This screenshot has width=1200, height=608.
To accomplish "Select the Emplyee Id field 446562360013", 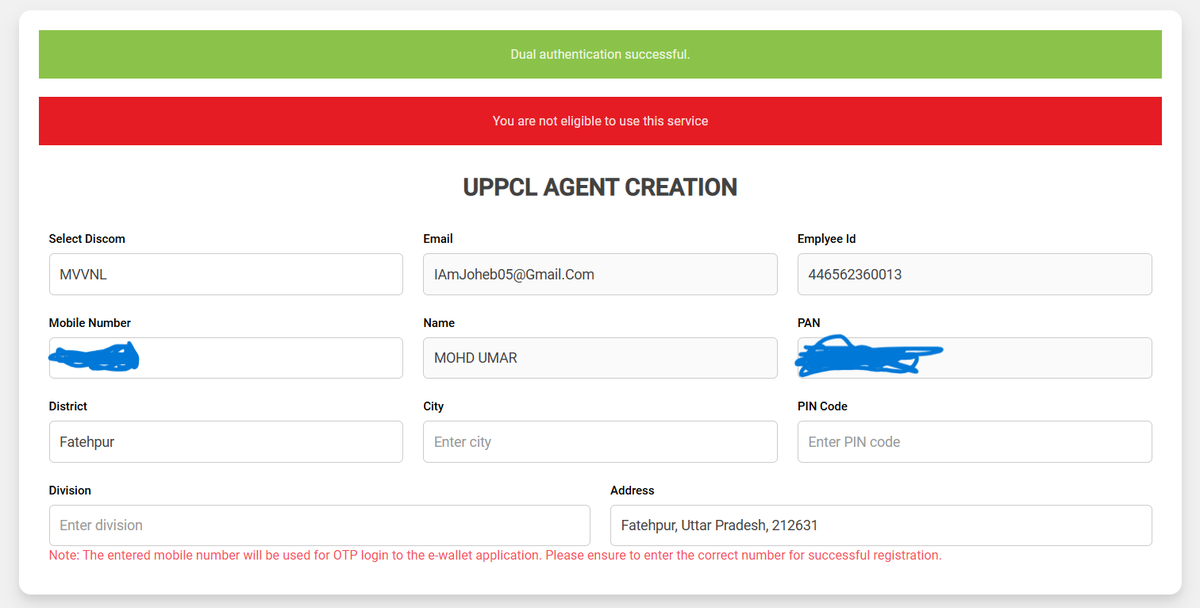I will 974,274.
